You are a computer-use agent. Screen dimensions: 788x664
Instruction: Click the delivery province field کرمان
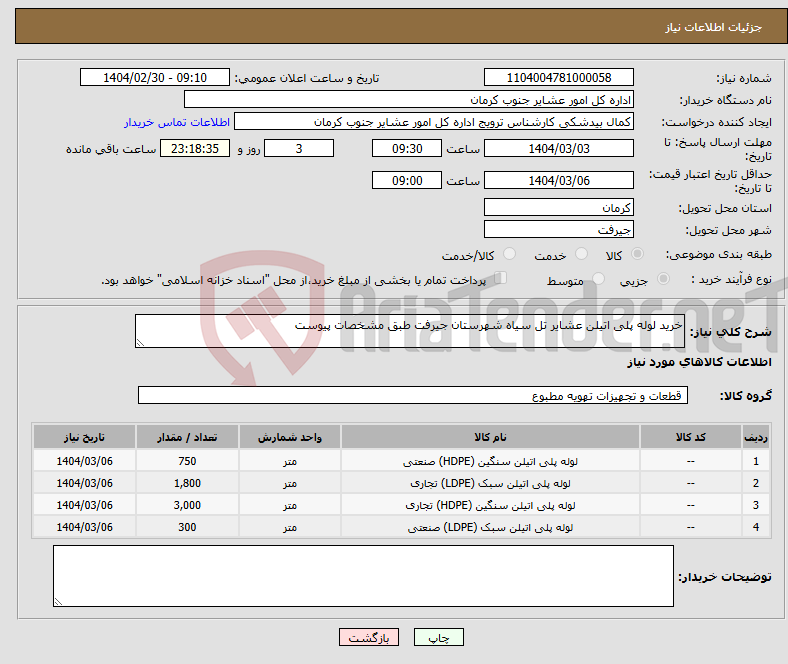pyautogui.click(x=558, y=207)
